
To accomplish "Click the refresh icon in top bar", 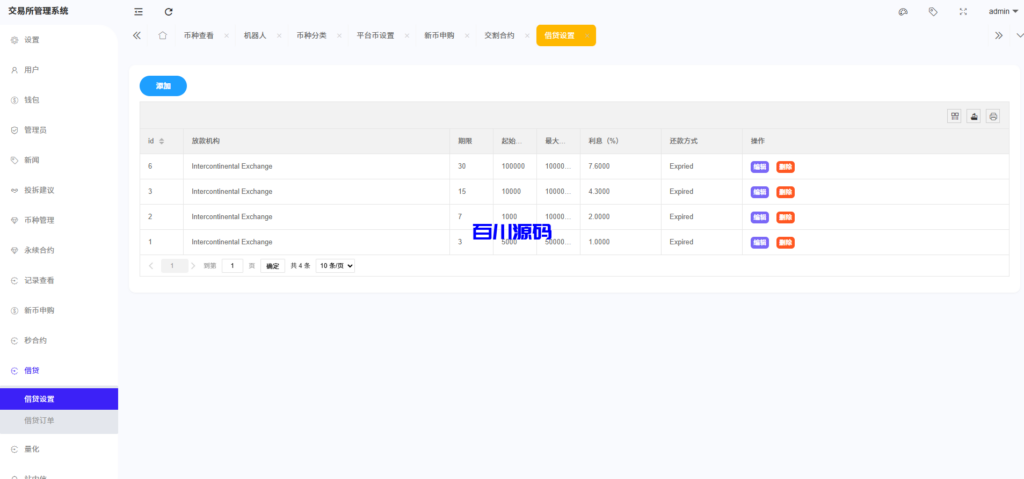I will 168,12.
